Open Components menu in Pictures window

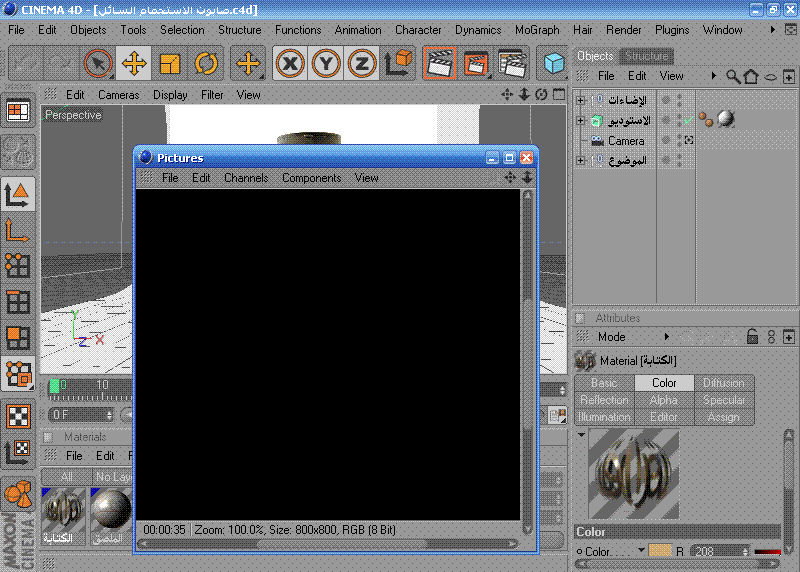click(311, 178)
